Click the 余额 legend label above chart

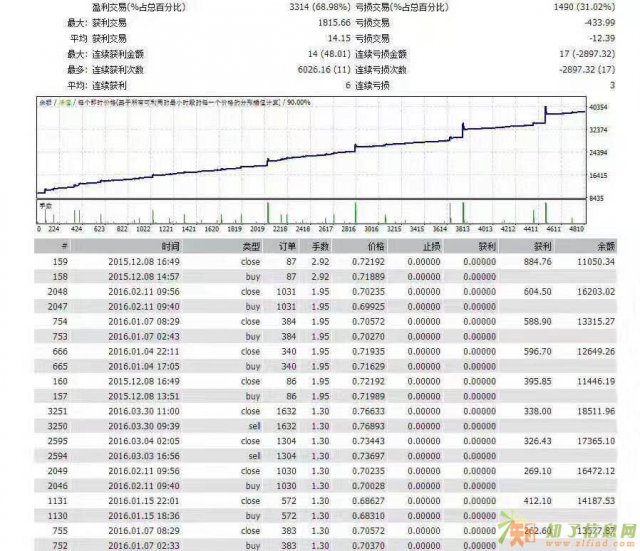44,102
